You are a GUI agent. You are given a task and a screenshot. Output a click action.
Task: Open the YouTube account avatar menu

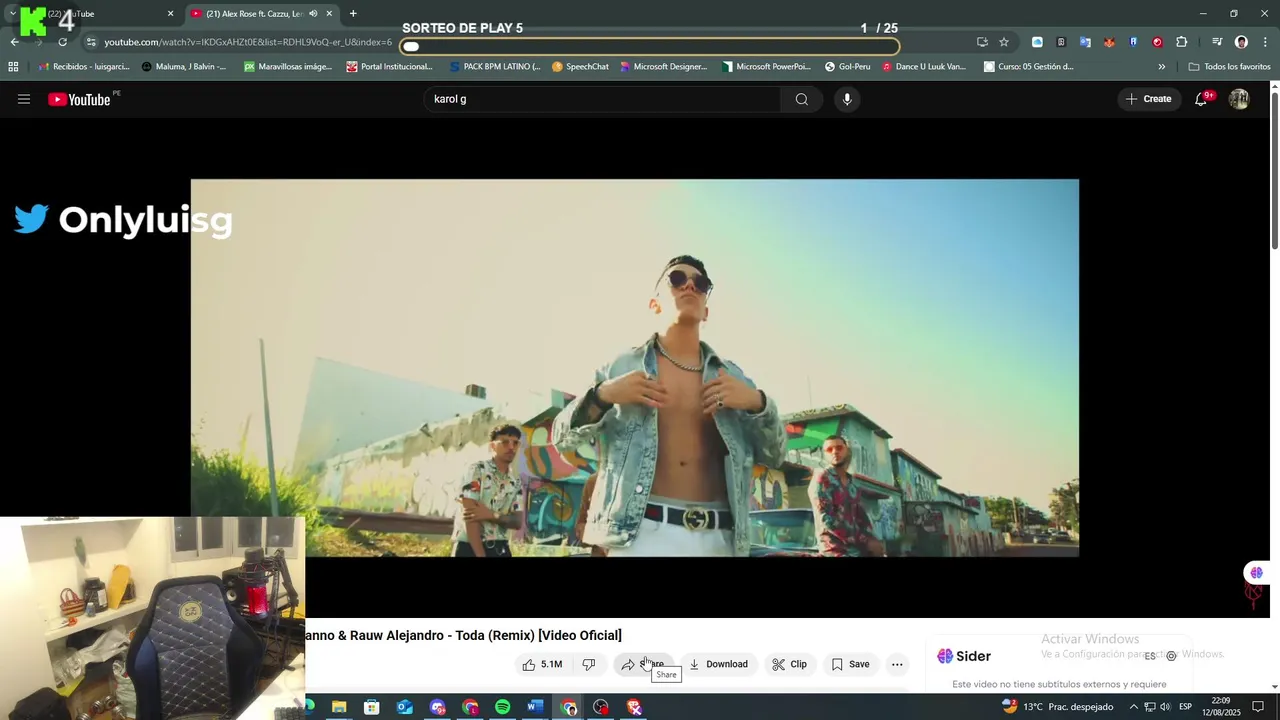[x=1239, y=99]
